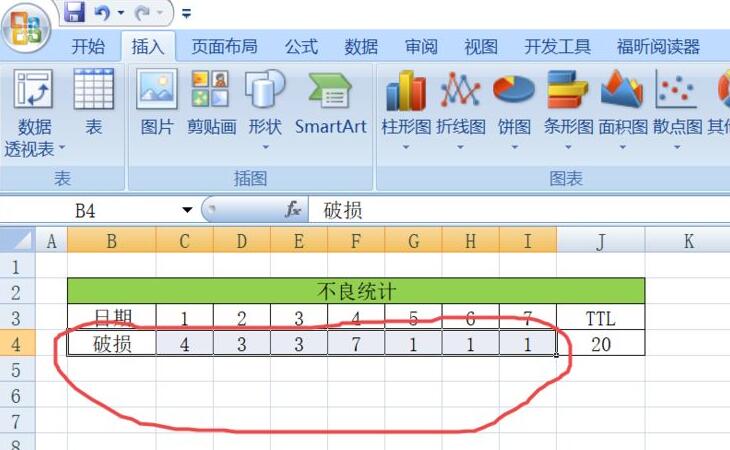Expand the 柱形图 dropdown arrow
The width and height of the screenshot is (730, 450).
click(x=406, y=147)
